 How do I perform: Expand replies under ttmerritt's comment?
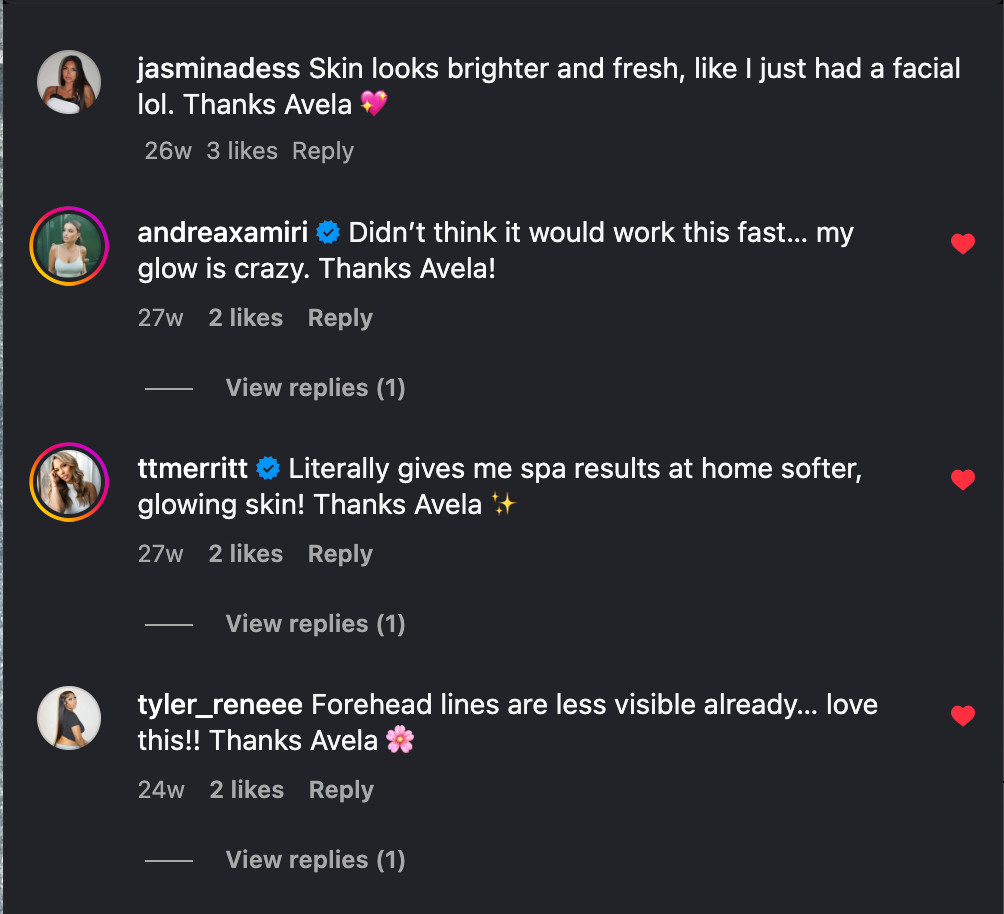point(315,624)
